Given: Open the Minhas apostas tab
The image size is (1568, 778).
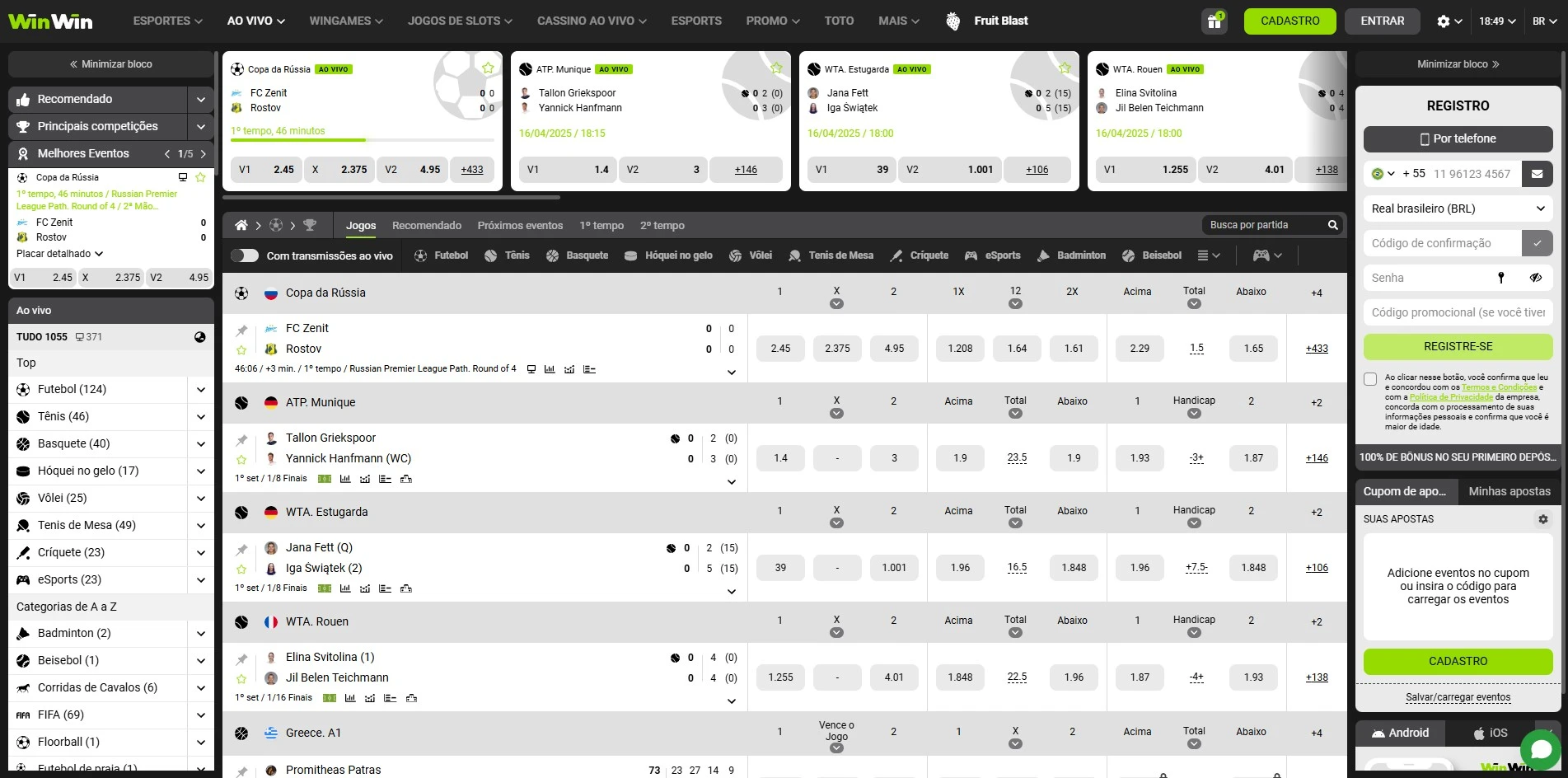Looking at the screenshot, I should (1509, 491).
